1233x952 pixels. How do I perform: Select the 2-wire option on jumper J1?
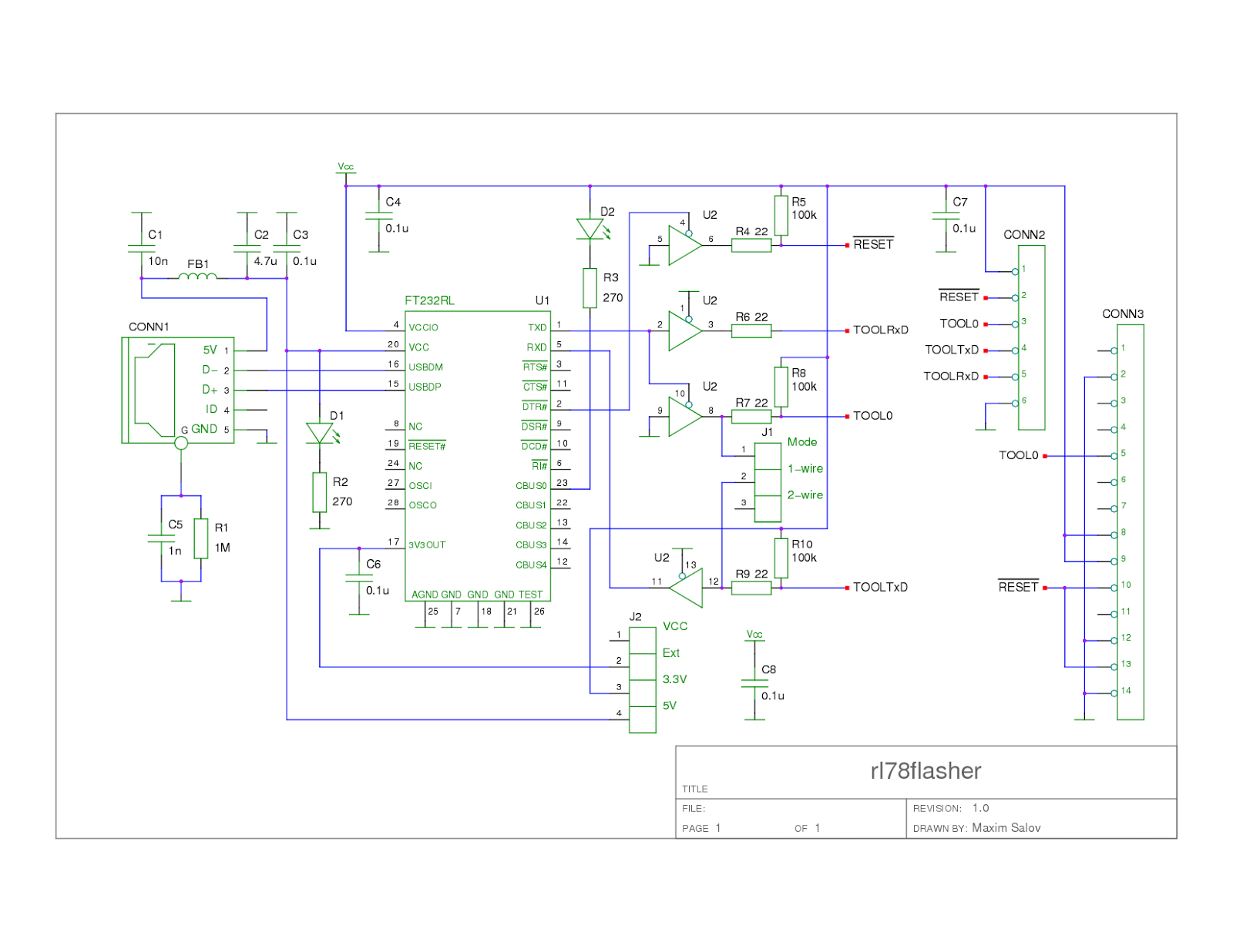tap(804, 495)
